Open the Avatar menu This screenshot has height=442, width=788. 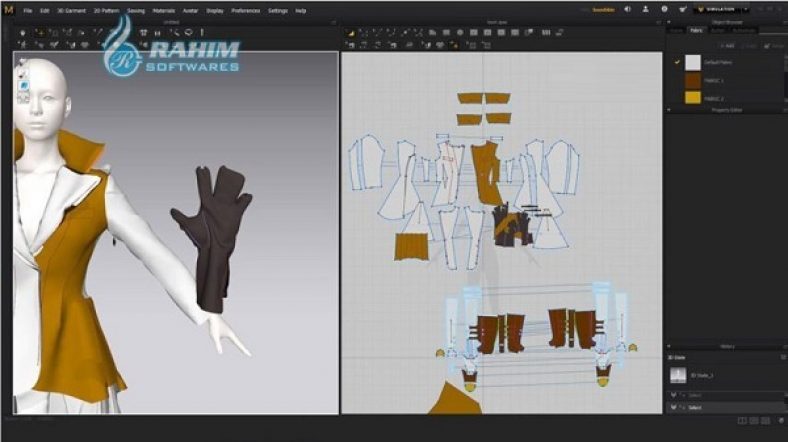(189, 10)
